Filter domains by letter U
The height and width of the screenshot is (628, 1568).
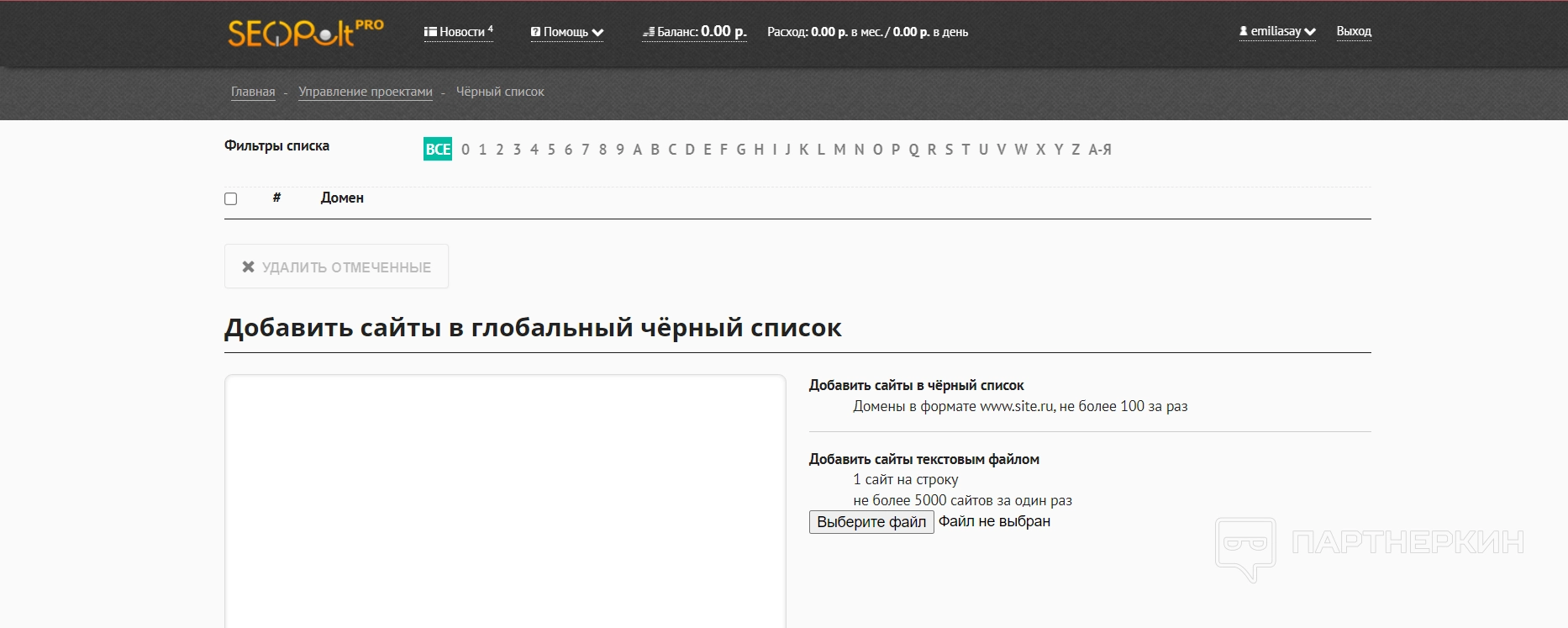click(x=983, y=150)
